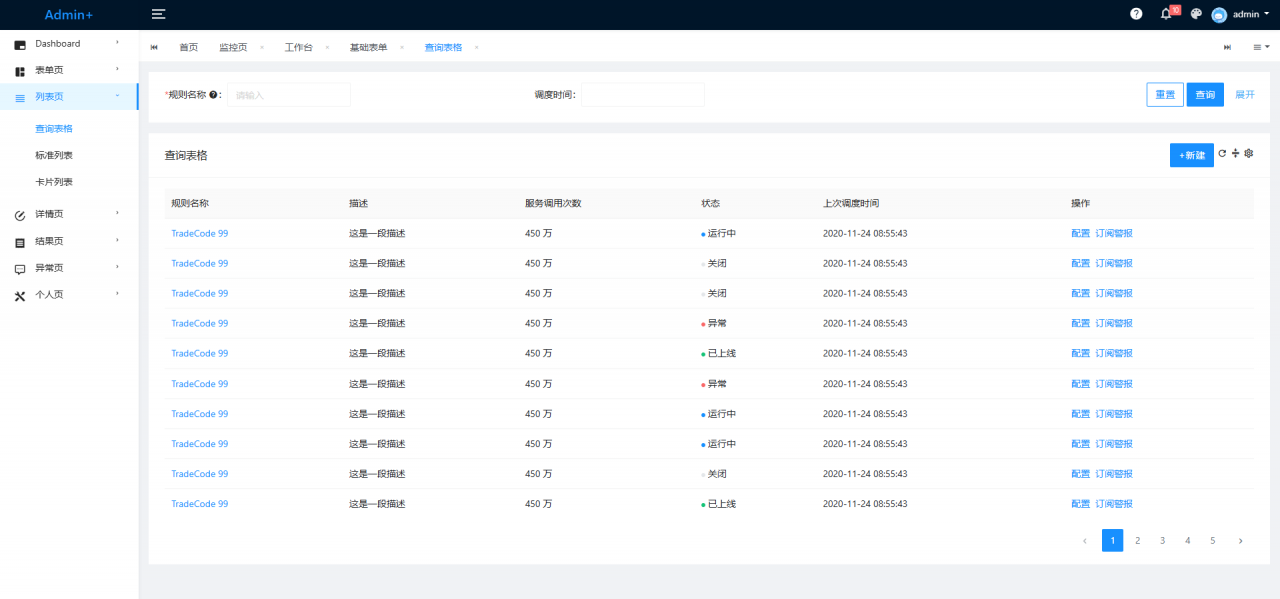Open the help question mark icon in header
The width and height of the screenshot is (1280, 599).
[1136, 14]
